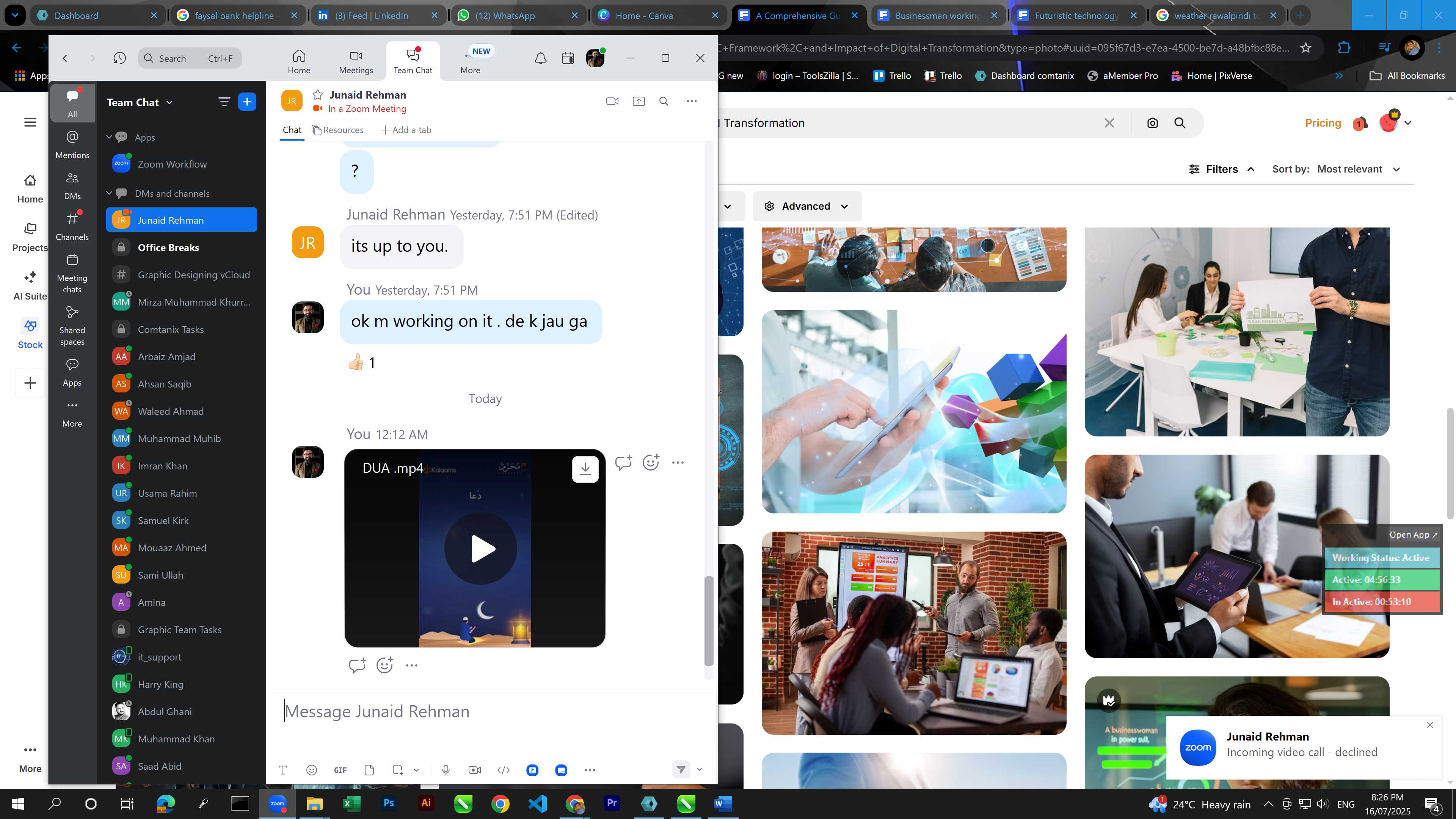Switch to Resources tab in chat
The image size is (1456, 819).
point(338,130)
